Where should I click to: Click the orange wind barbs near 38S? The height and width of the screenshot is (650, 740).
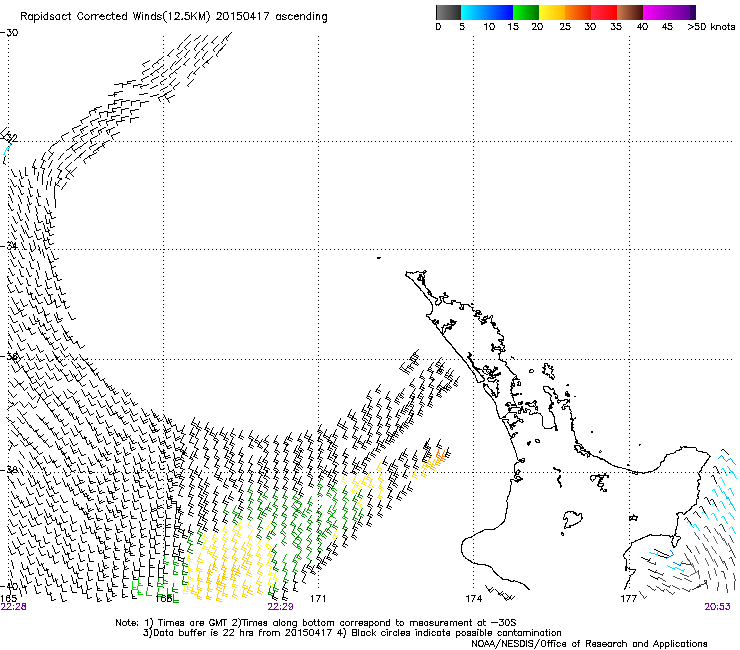pyautogui.click(x=434, y=462)
